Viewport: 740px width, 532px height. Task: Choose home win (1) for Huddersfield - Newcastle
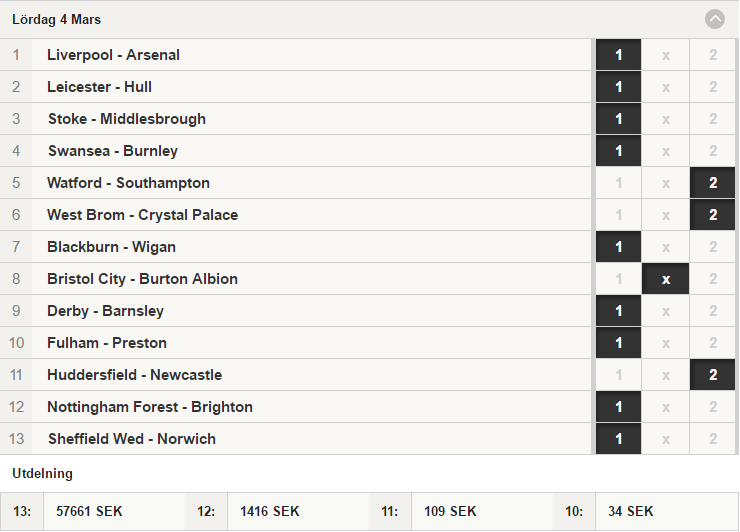click(x=618, y=375)
